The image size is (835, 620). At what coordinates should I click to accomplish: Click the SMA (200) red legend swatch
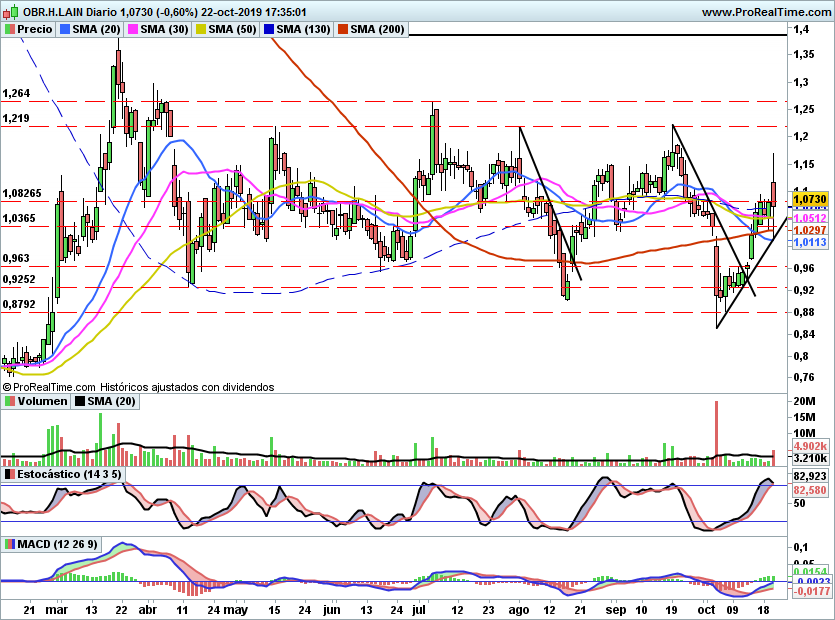[343, 29]
